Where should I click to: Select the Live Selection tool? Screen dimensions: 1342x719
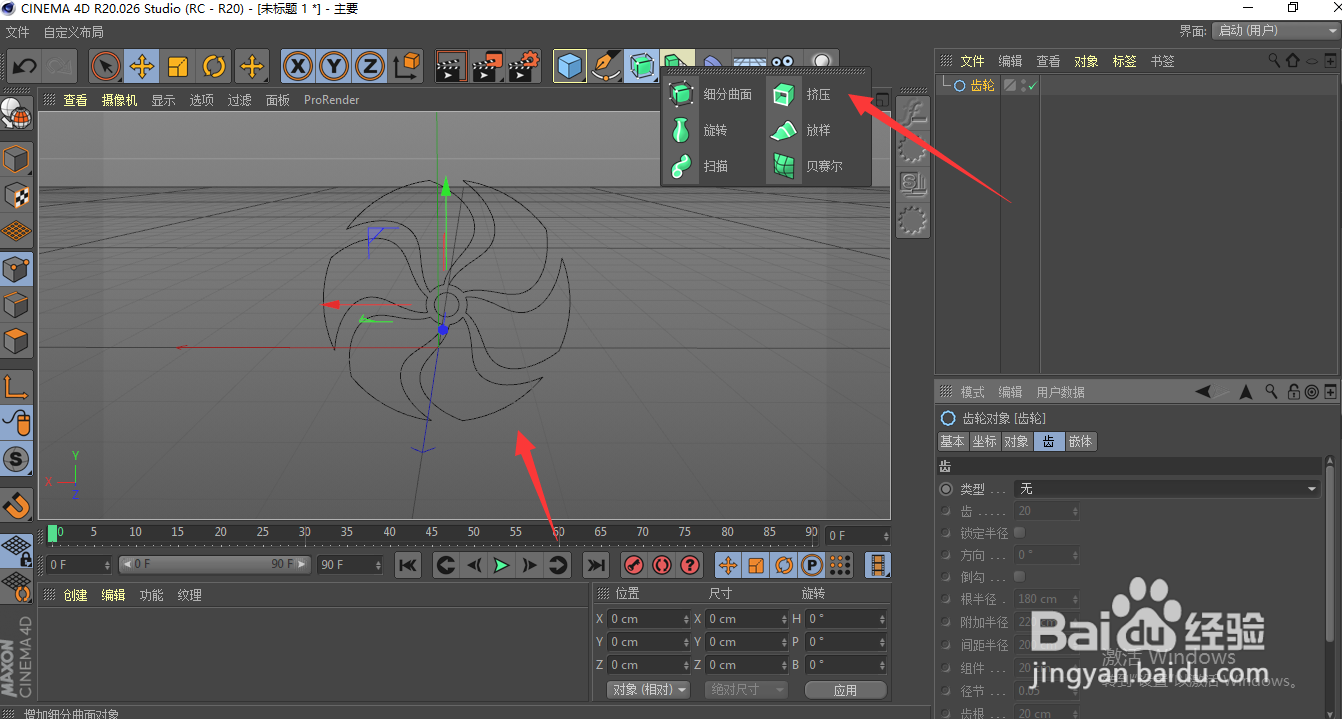pyautogui.click(x=105, y=67)
